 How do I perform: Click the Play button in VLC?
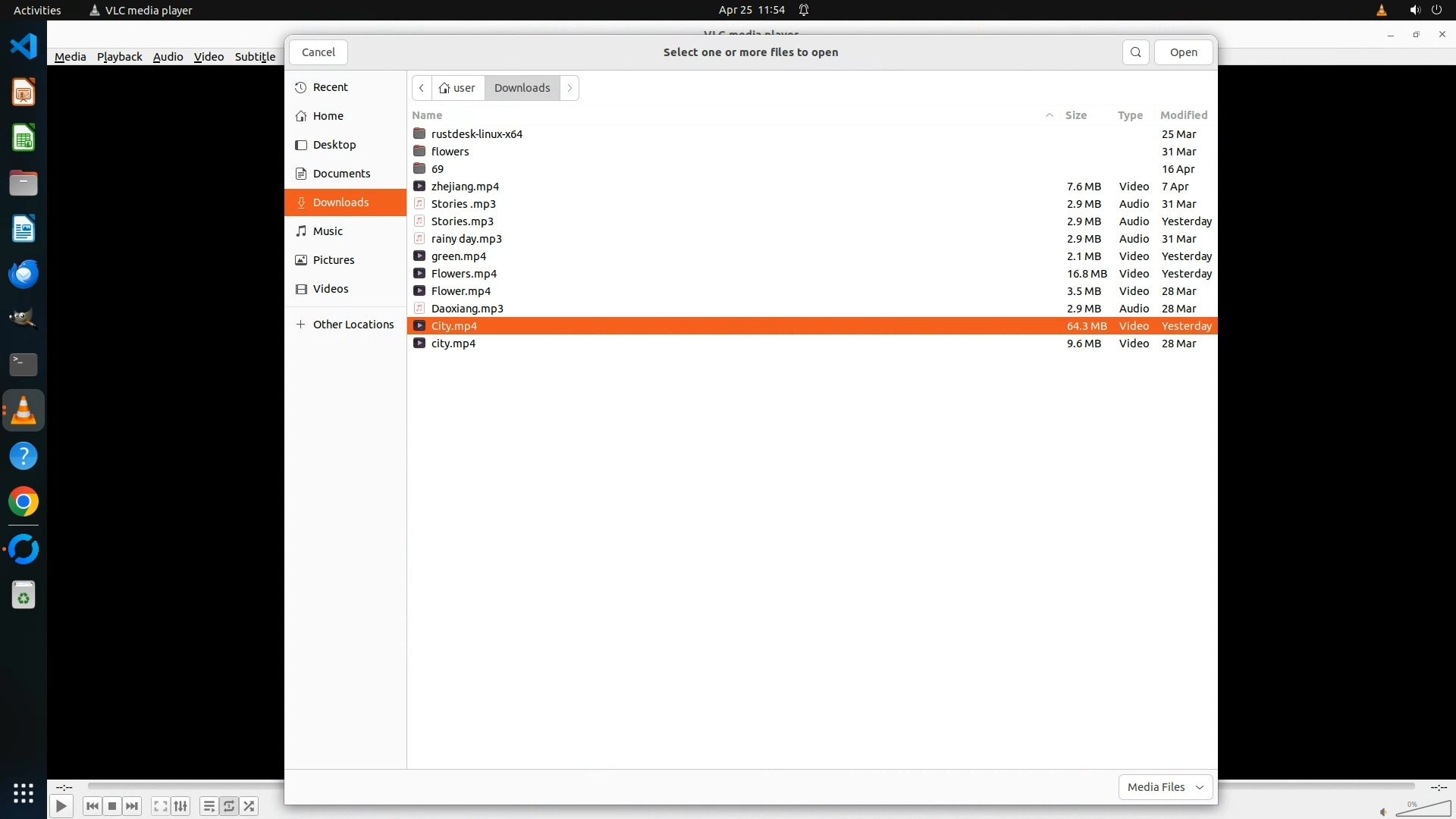pyautogui.click(x=61, y=806)
